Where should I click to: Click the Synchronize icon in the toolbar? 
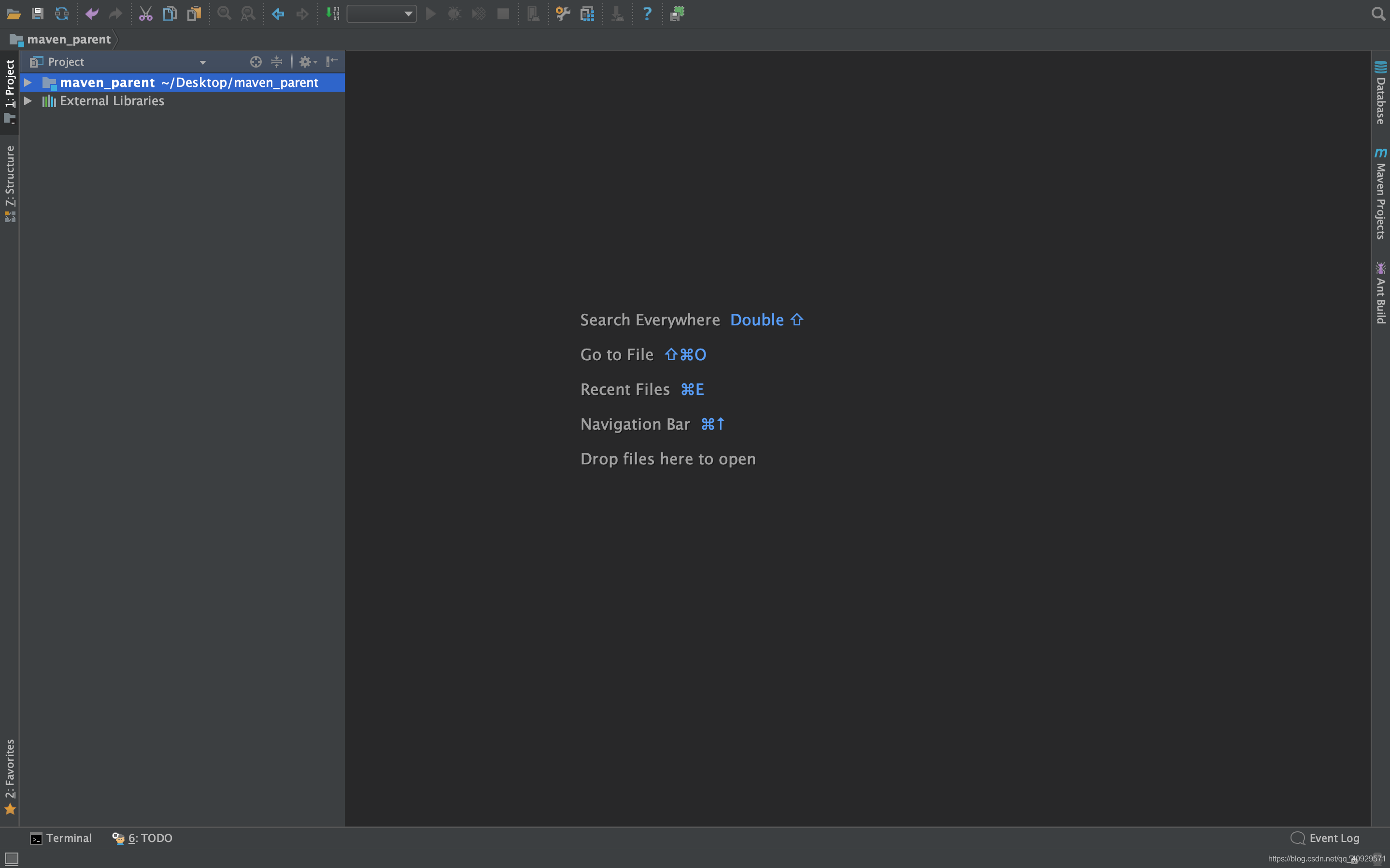click(x=61, y=14)
